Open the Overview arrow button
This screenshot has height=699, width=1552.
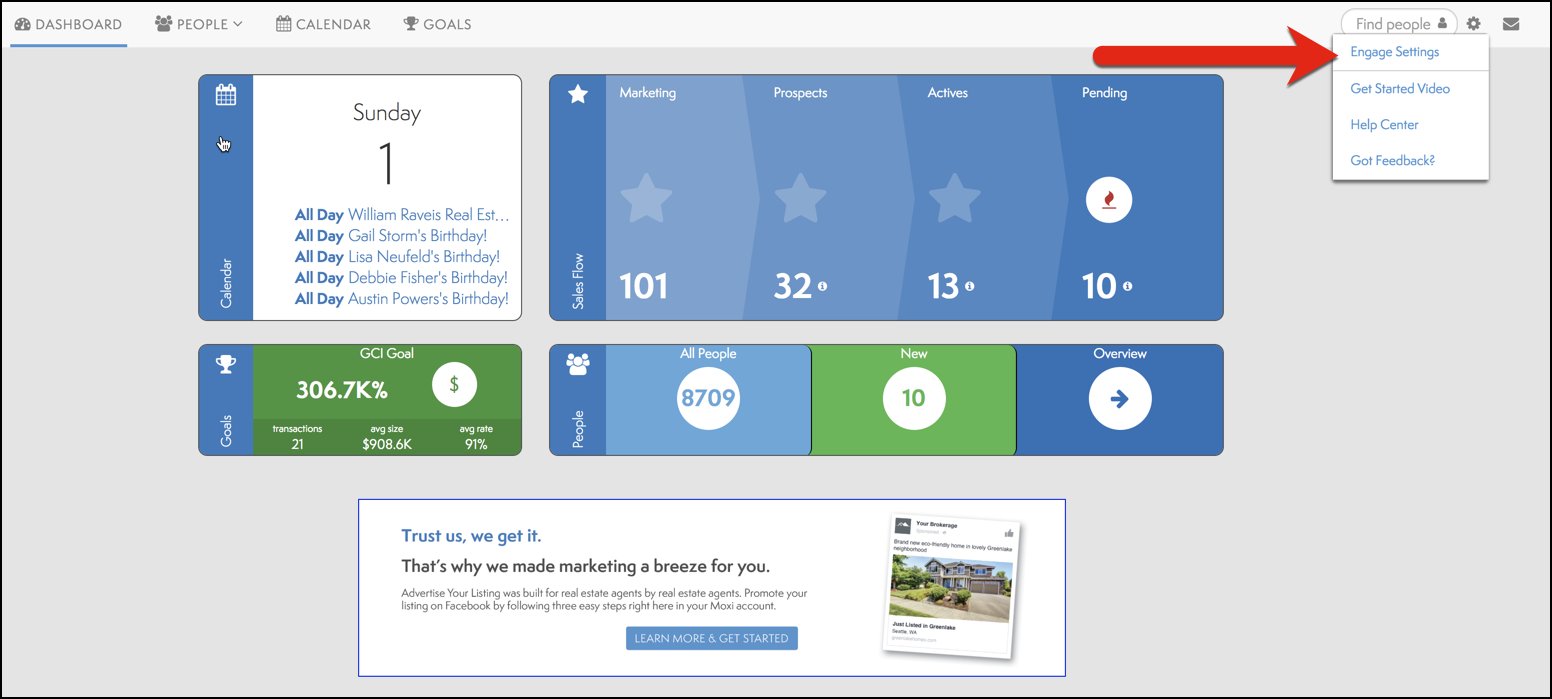1119,399
